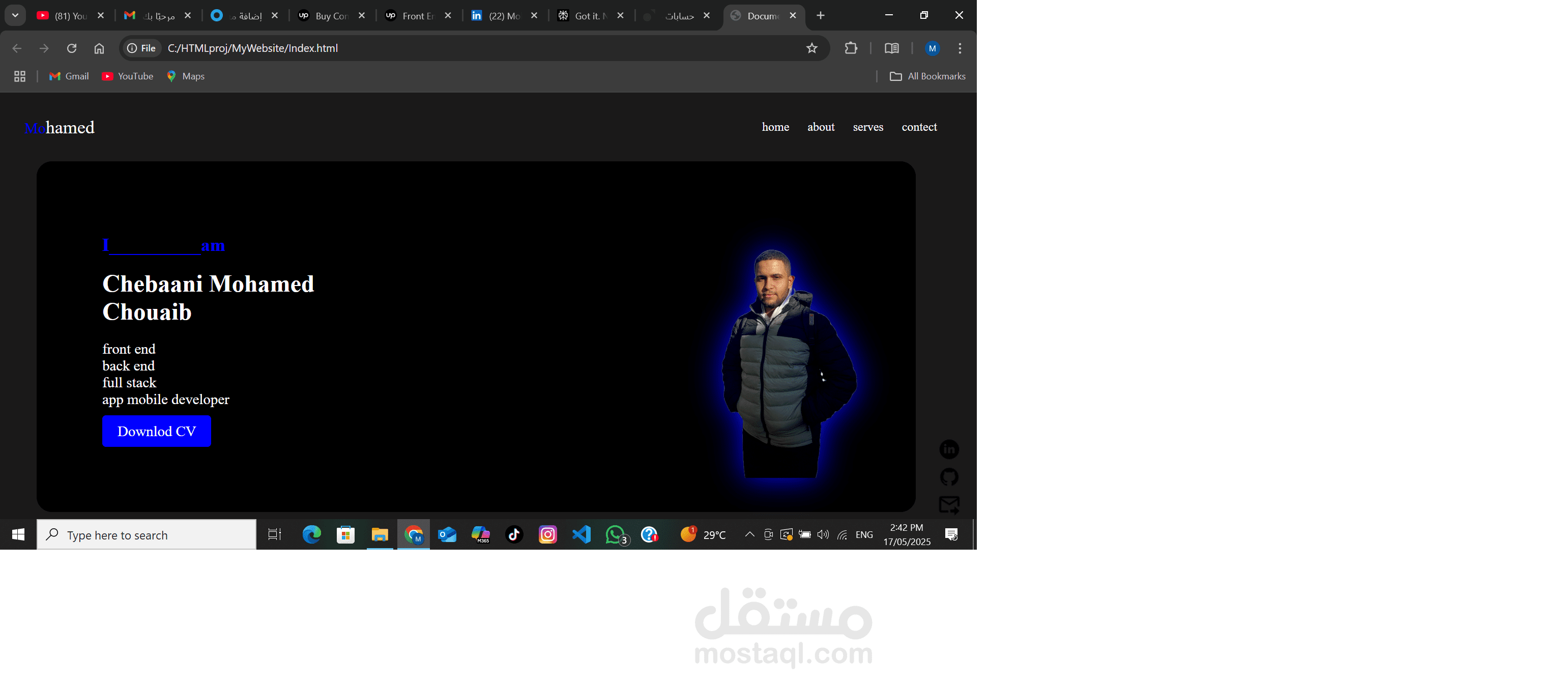This screenshot has width=1568, height=683.
Task: Open Outlook from the taskbar
Action: coord(447,534)
